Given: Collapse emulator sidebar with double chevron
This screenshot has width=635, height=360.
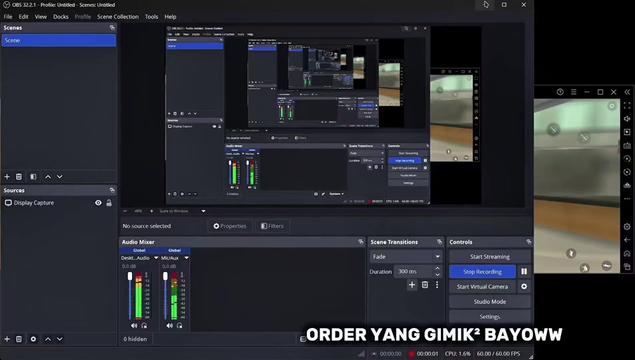Looking at the screenshot, I should point(627,92).
